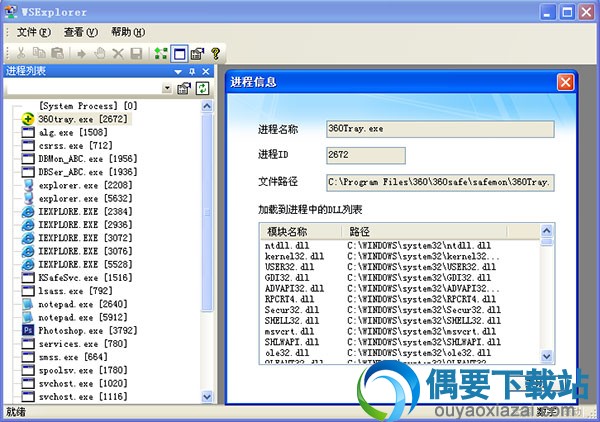Open the process list filter dropdown arrow
600x422 pixels.
pyautogui.click(x=167, y=88)
